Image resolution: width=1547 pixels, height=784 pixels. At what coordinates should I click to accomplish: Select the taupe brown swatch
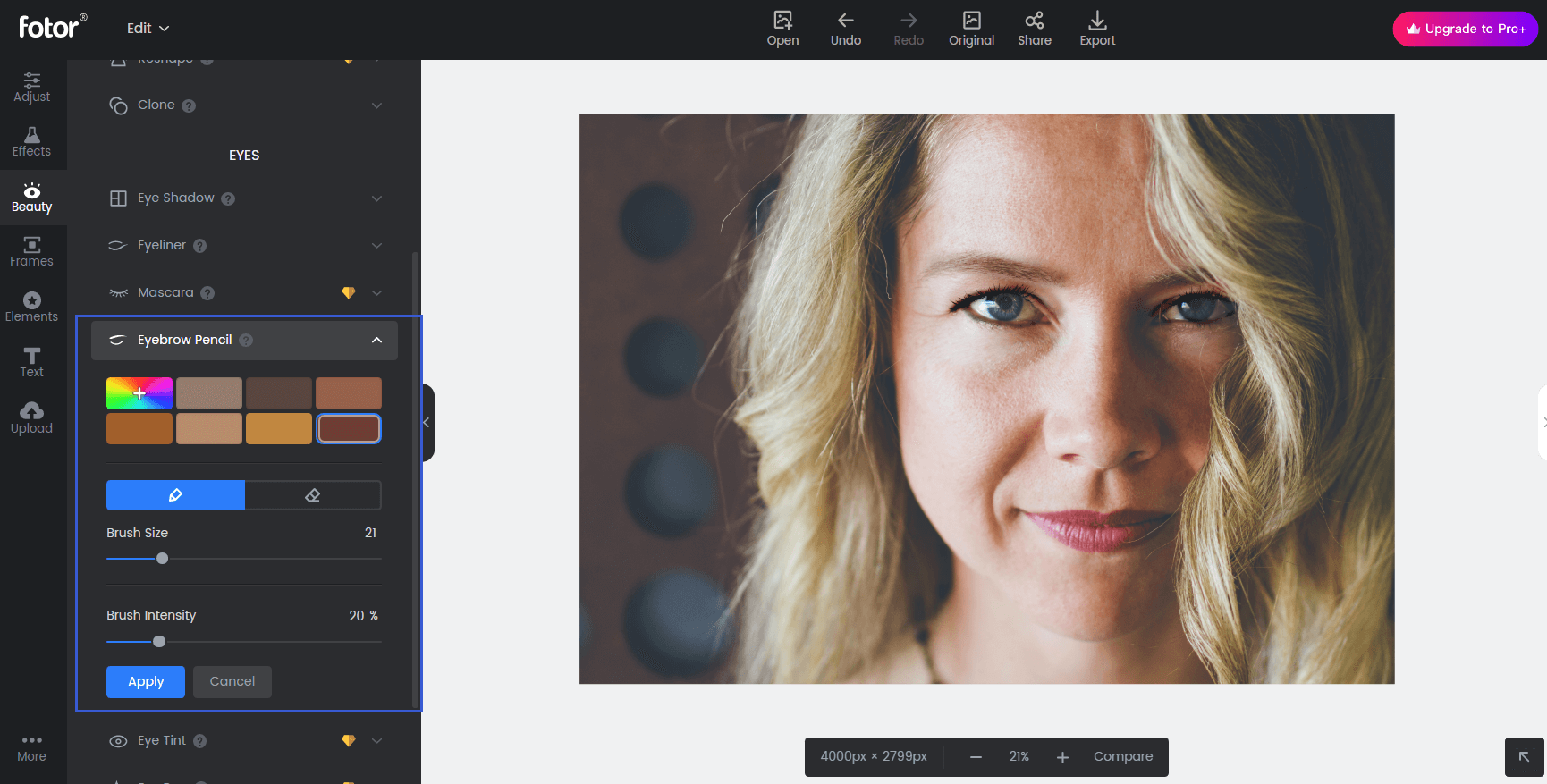[209, 393]
